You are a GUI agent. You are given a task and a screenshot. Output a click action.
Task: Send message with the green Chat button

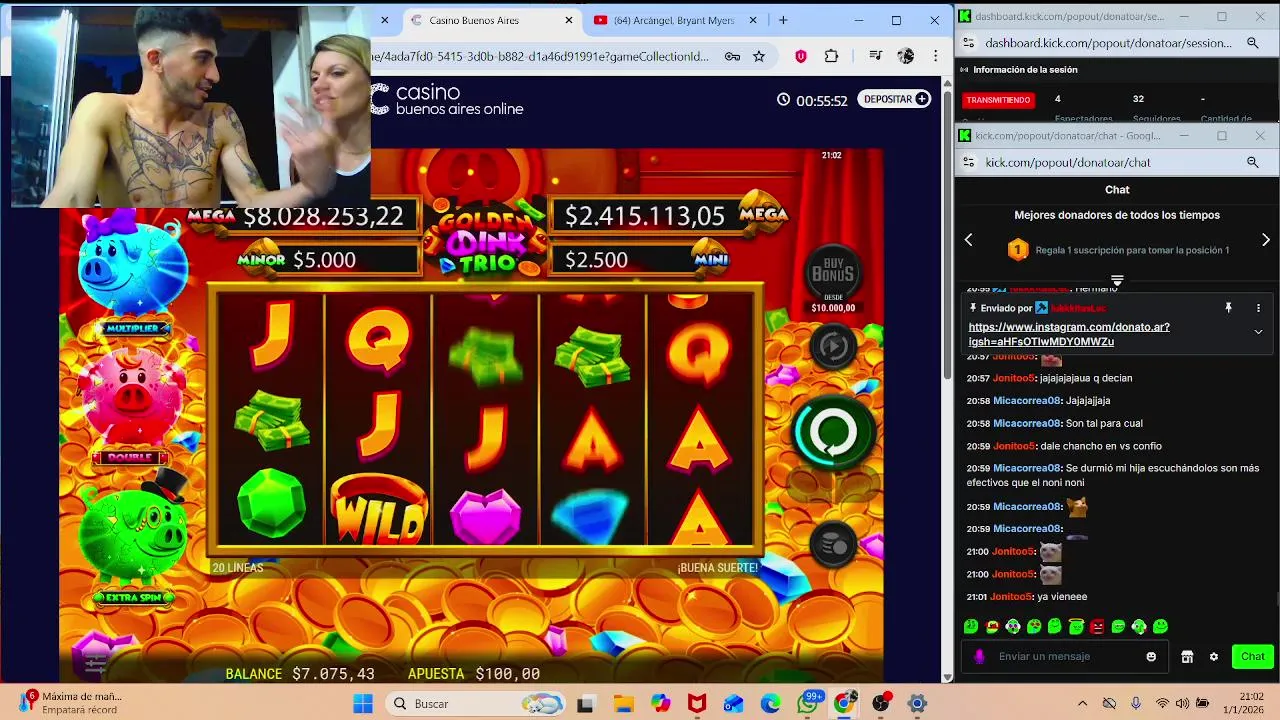pos(1253,656)
